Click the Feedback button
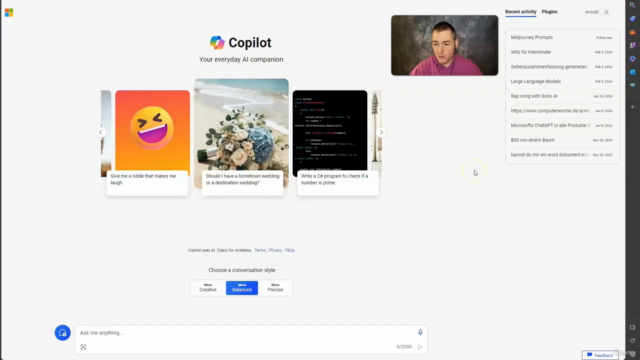Screen dimensions: 640x360 (x=600, y=355)
